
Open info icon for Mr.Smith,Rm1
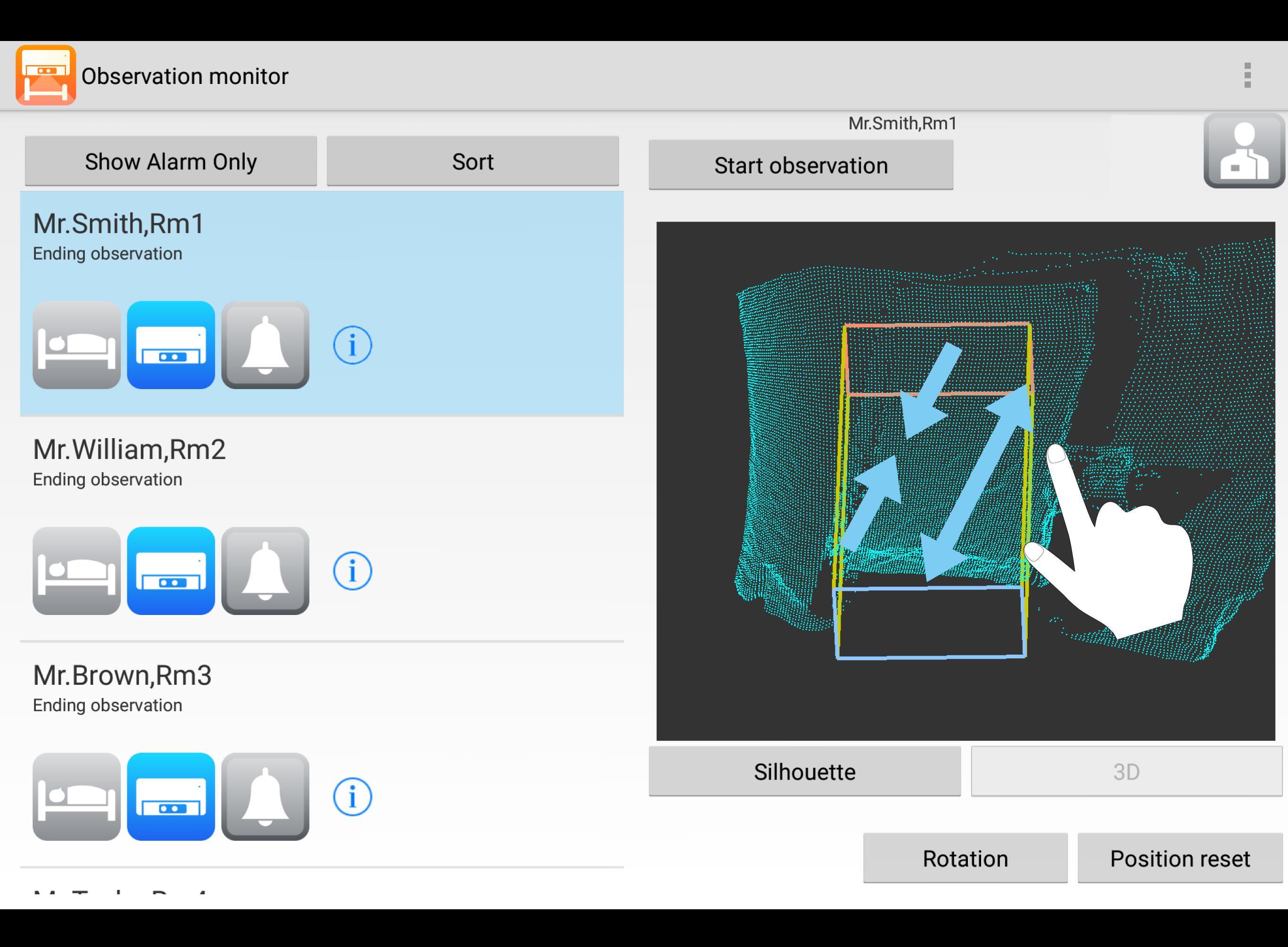tap(352, 345)
